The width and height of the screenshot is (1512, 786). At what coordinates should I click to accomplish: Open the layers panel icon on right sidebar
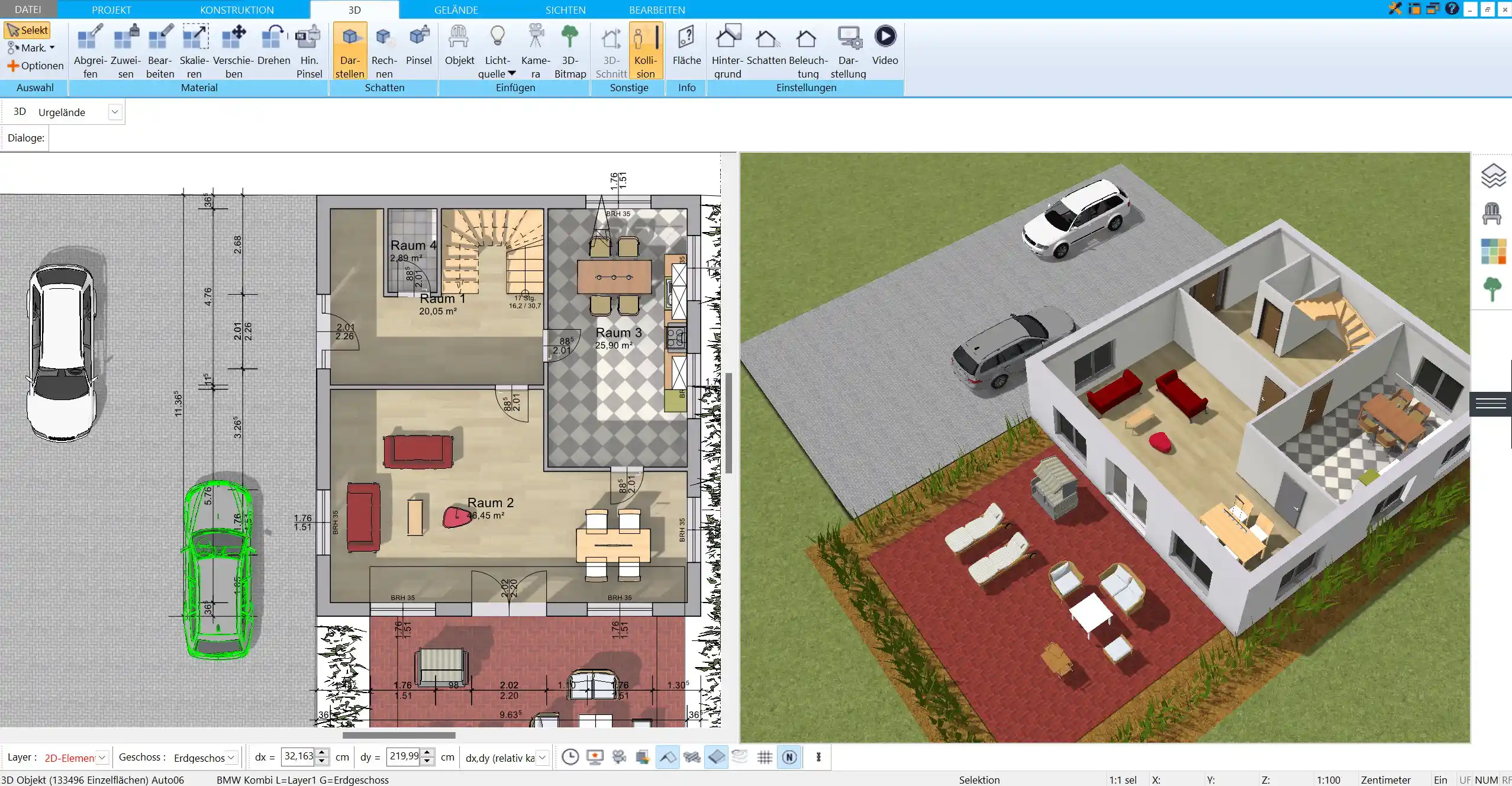1492,176
